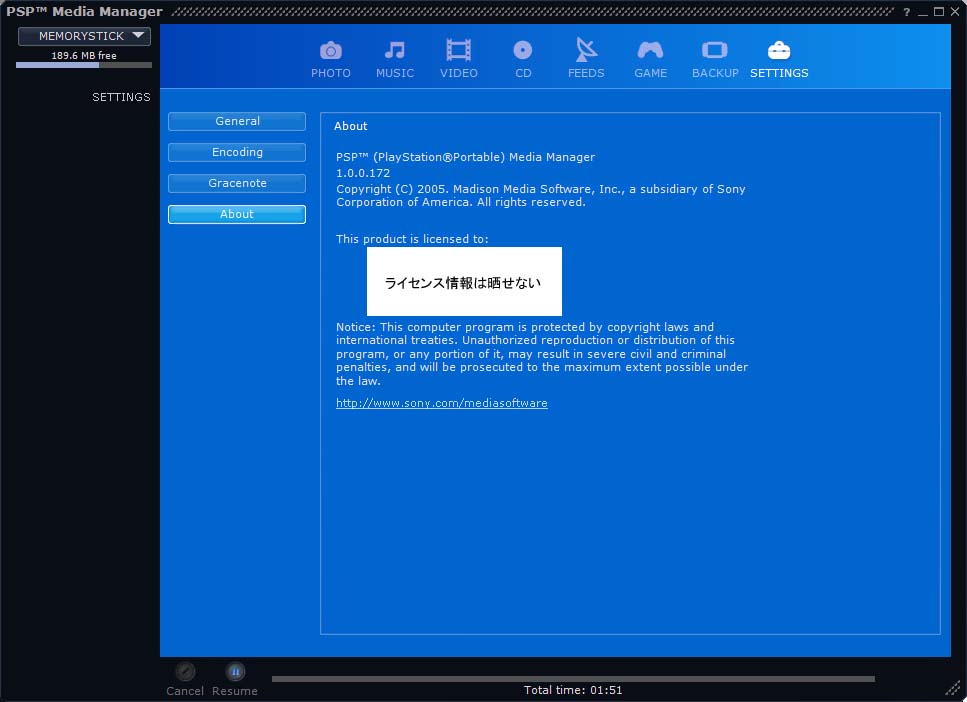Open the PHOTO camera icon section
Image resolution: width=967 pixels, height=702 pixels.
(331, 59)
